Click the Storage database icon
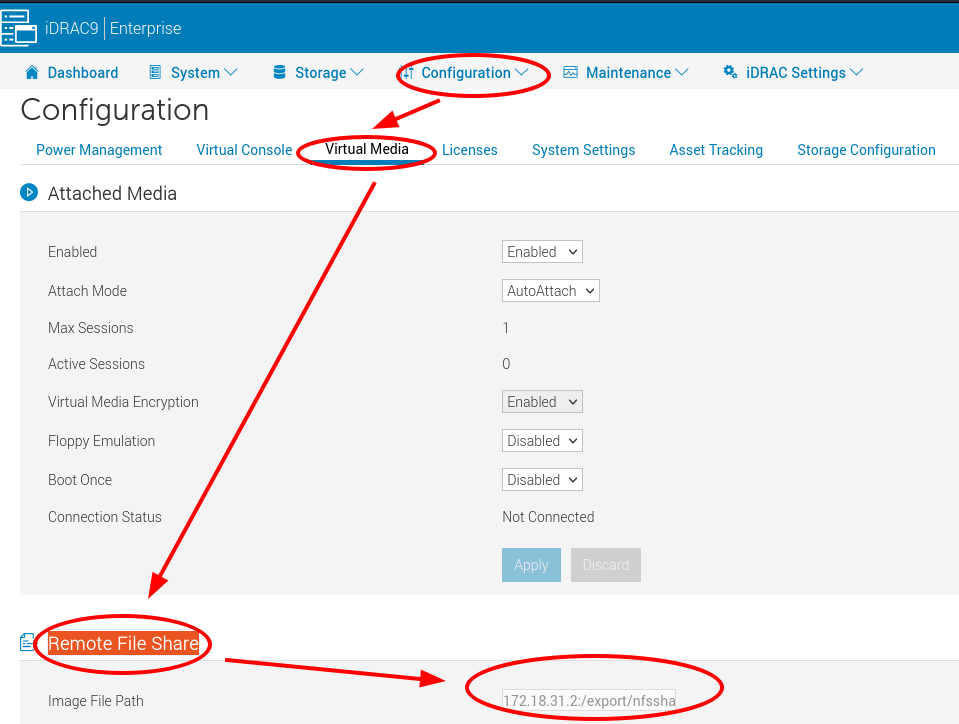The height and width of the screenshot is (724, 959). [x=280, y=72]
